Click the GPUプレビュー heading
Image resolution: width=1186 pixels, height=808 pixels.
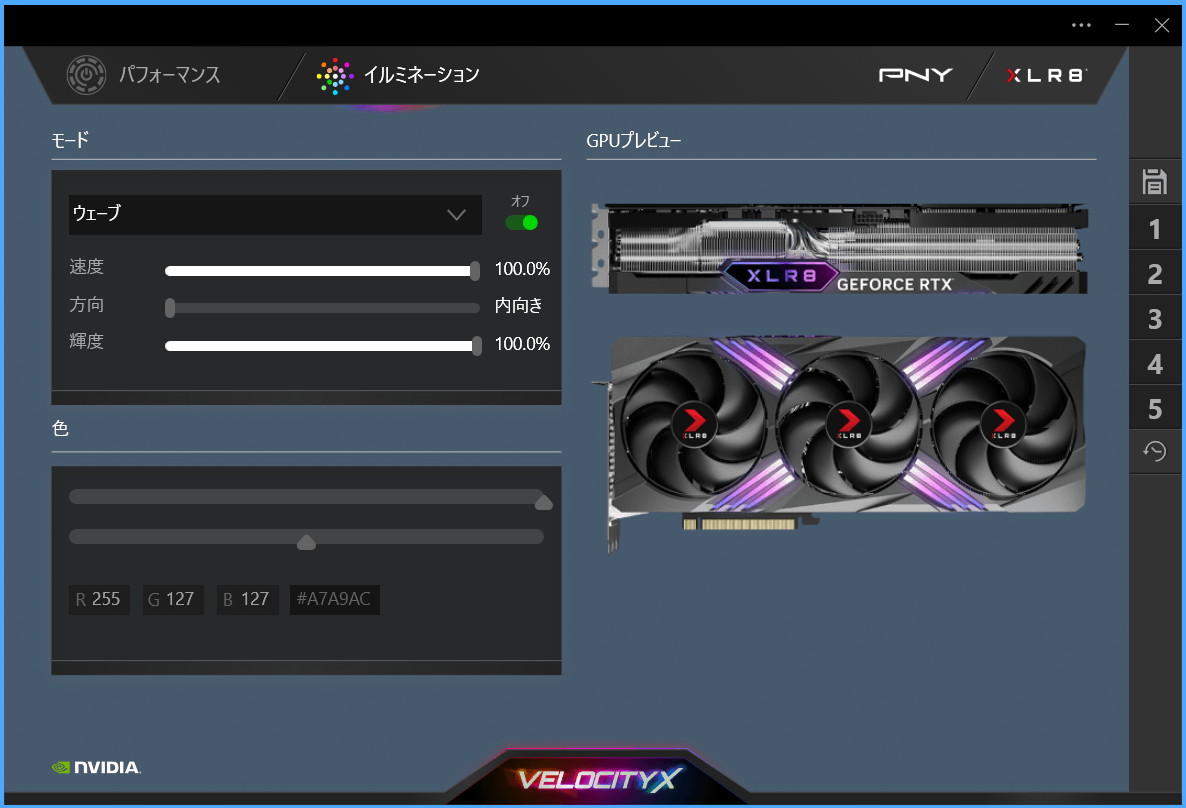tap(634, 141)
